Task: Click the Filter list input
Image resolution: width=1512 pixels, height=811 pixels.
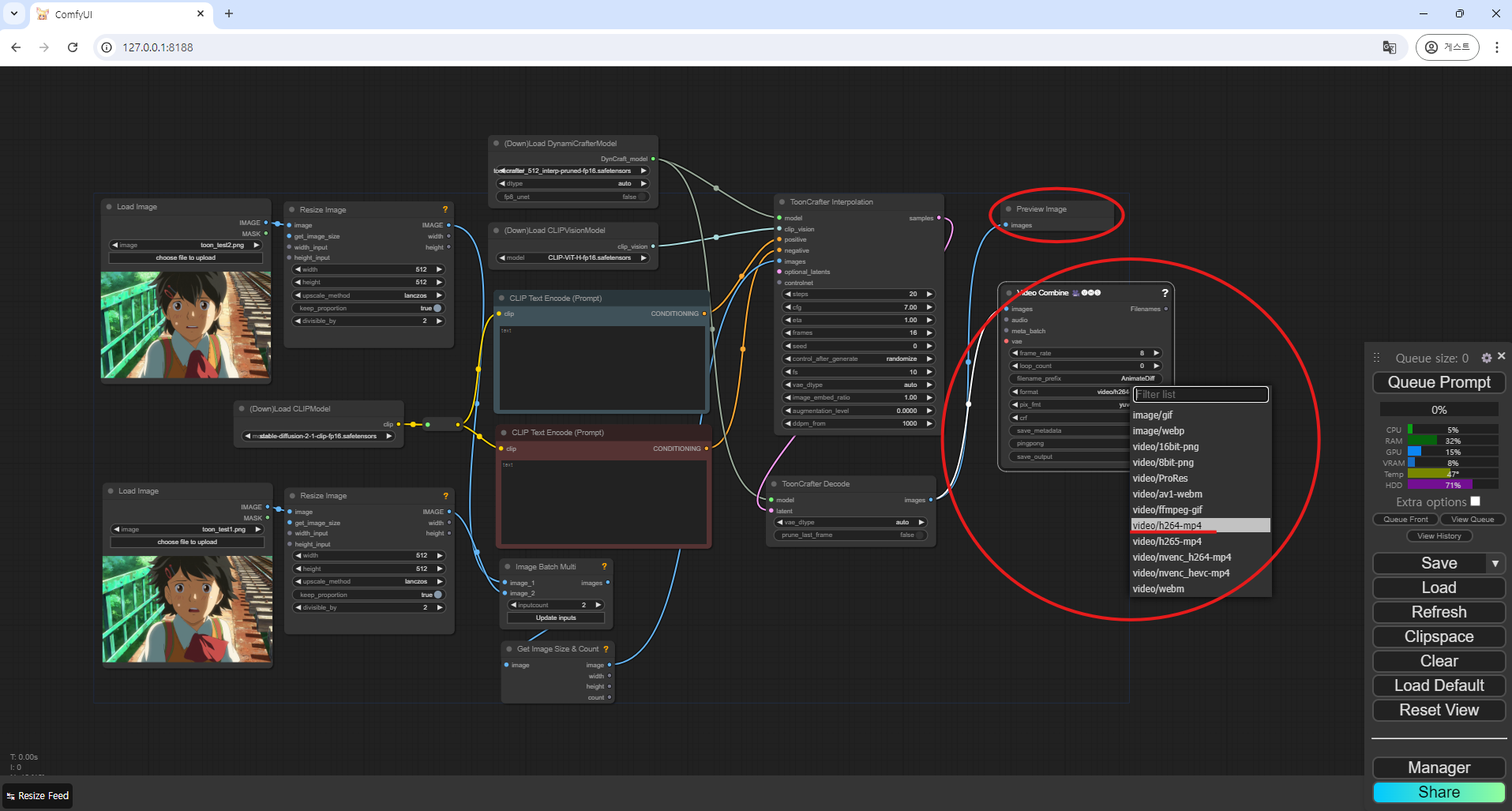Action: click(1201, 394)
